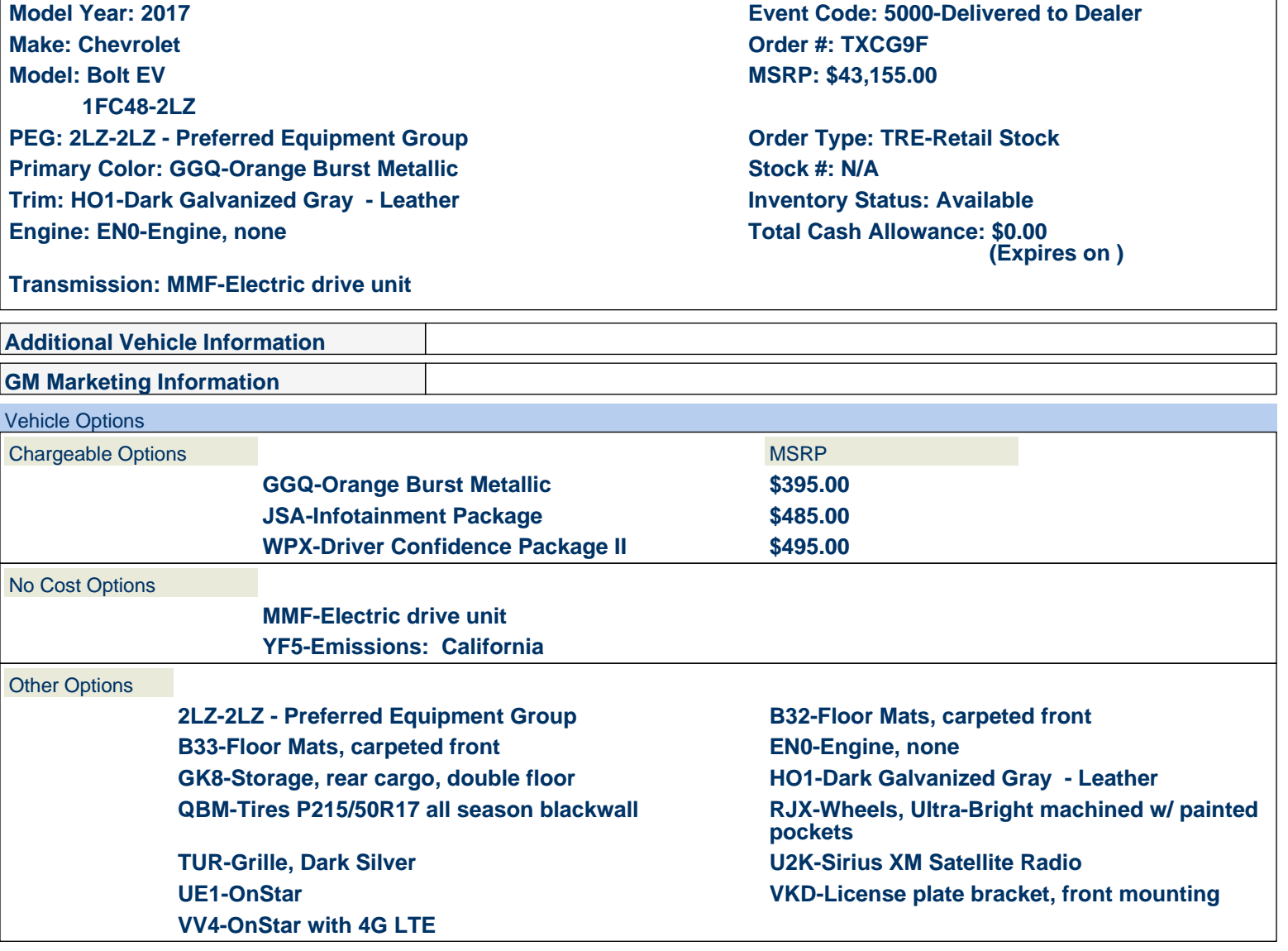Click B32-Floor Mats, carpeted front
The image size is (1288, 951).
coord(930,716)
